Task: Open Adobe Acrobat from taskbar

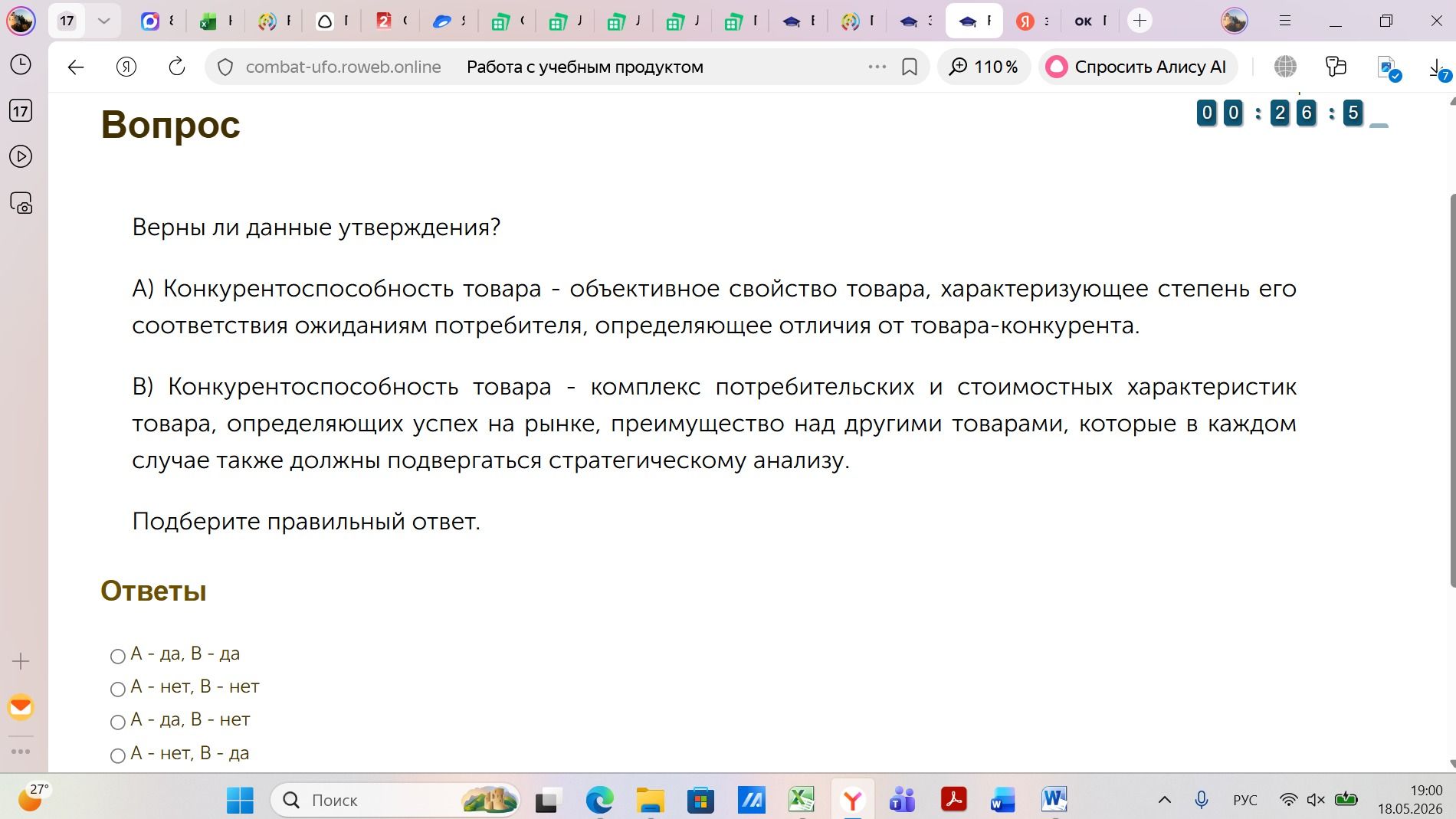Action: (x=953, y=801)
